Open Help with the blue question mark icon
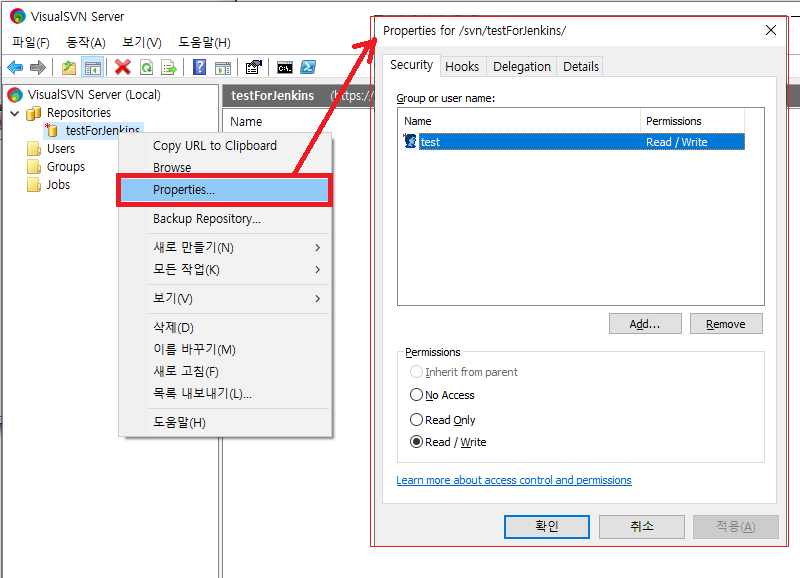Image resolution: width=800 pixels, height=578 pixels. (199, 67)
